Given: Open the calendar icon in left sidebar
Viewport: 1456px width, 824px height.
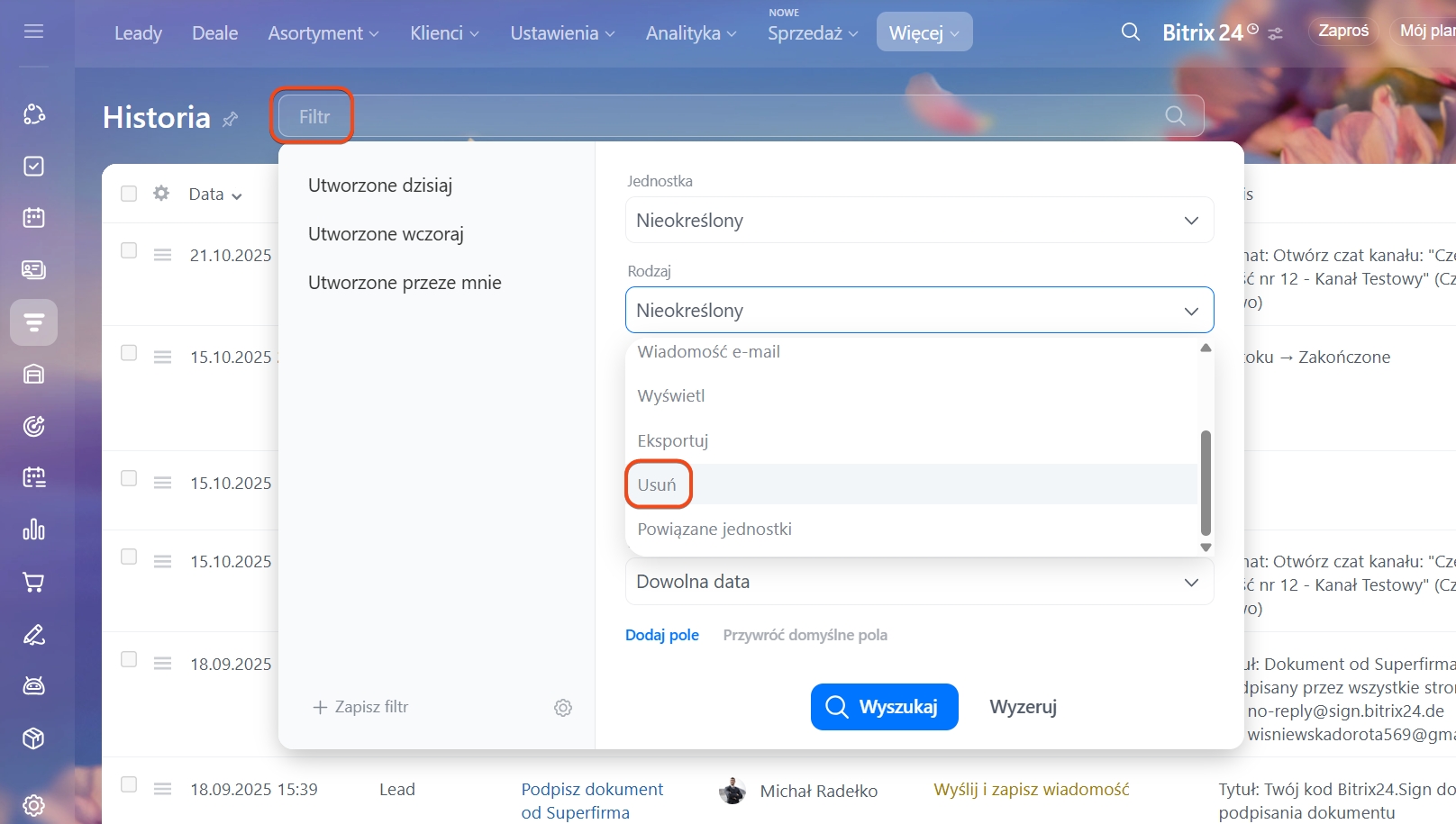Looking at the screenshot, I should pyautogui.click(x=33, y=218).
